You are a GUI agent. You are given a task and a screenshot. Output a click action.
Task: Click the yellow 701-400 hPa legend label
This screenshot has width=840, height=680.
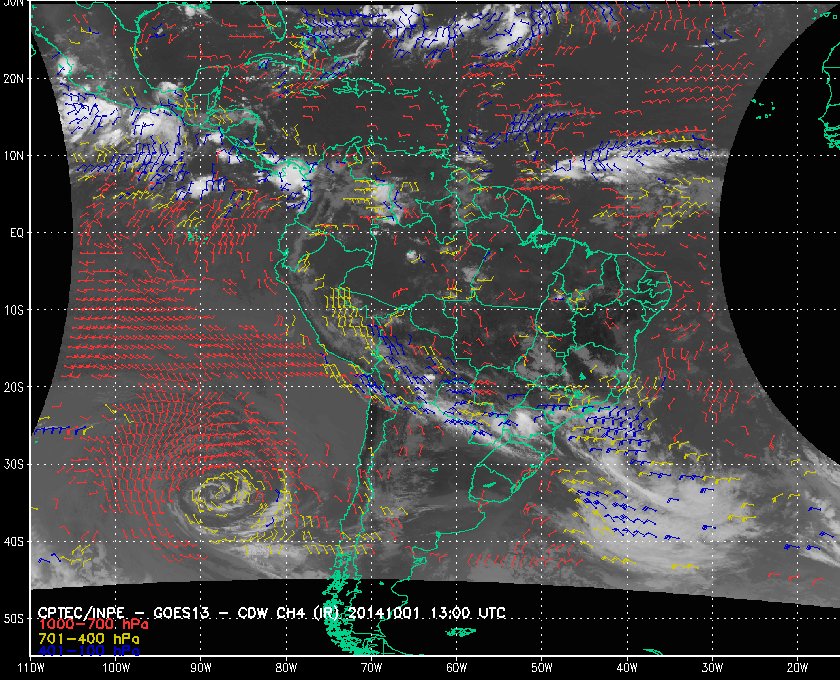click(89, 639)
